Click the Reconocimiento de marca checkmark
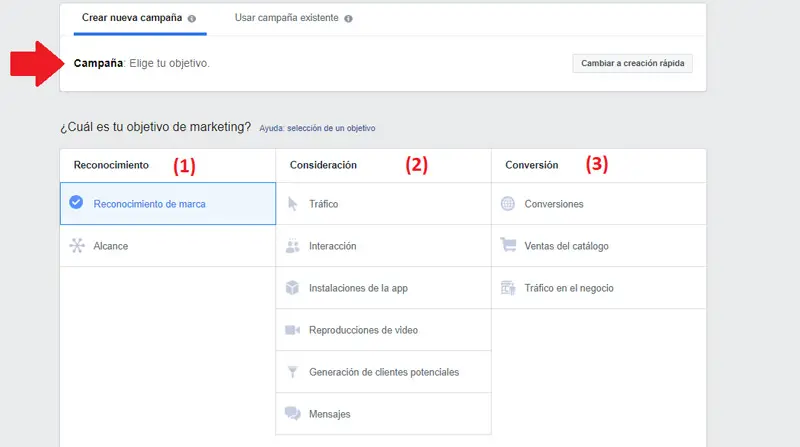Screen dimensions: 800x447 [76, 203]
